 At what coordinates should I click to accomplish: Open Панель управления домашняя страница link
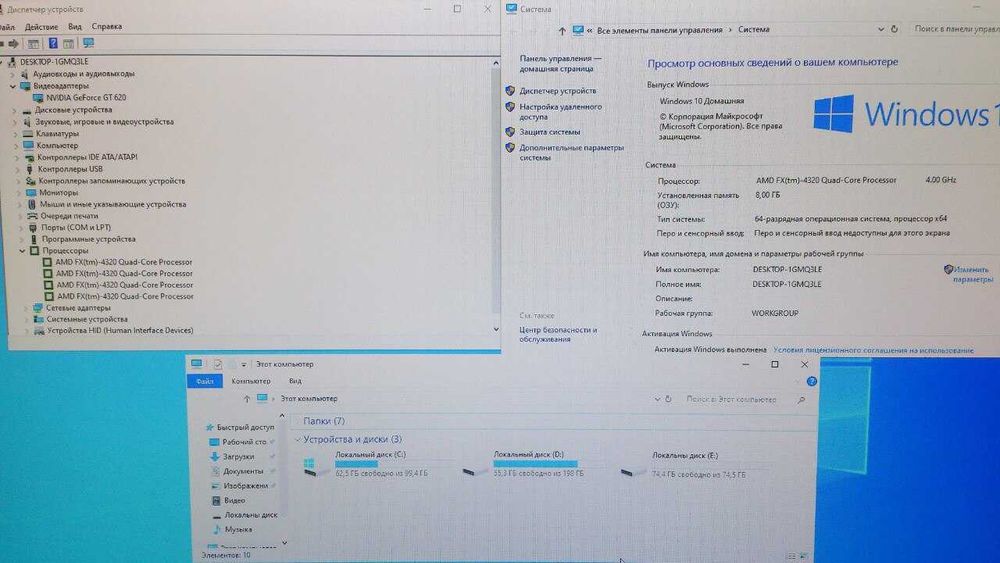tap(560, 63)
